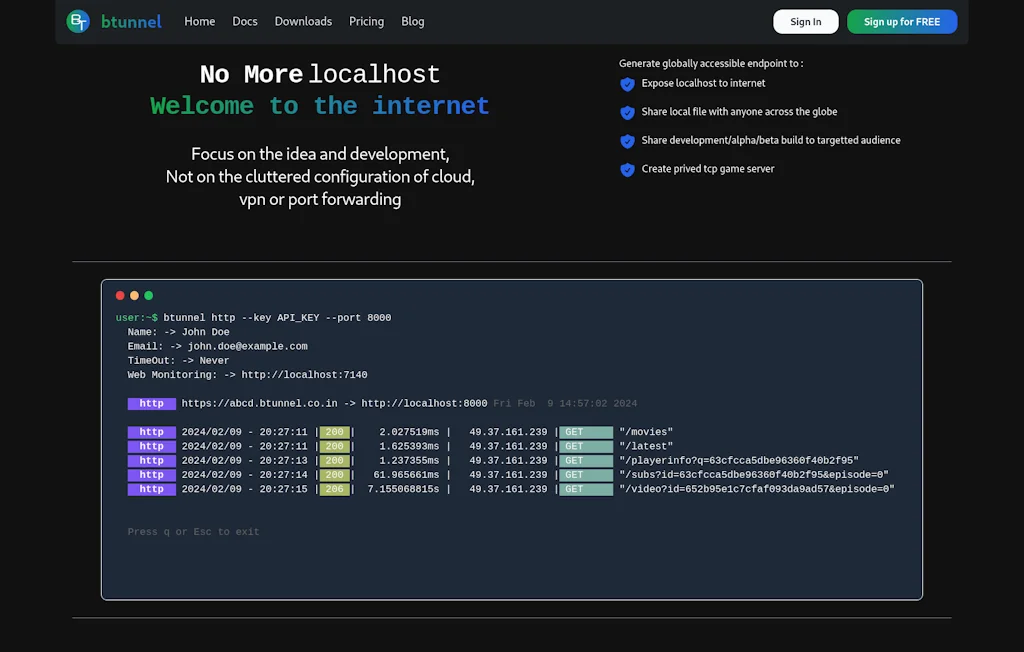Click the btunnel brand name text
1024x652 pixels.
pos(131,21)
